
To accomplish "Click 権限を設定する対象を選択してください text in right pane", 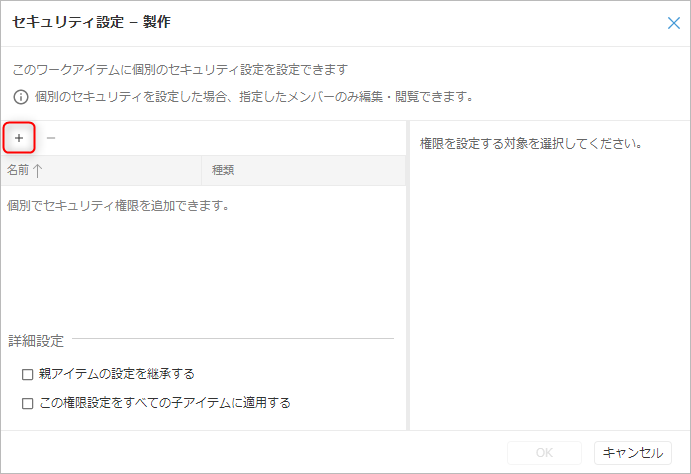I will (x=530, y=144).
